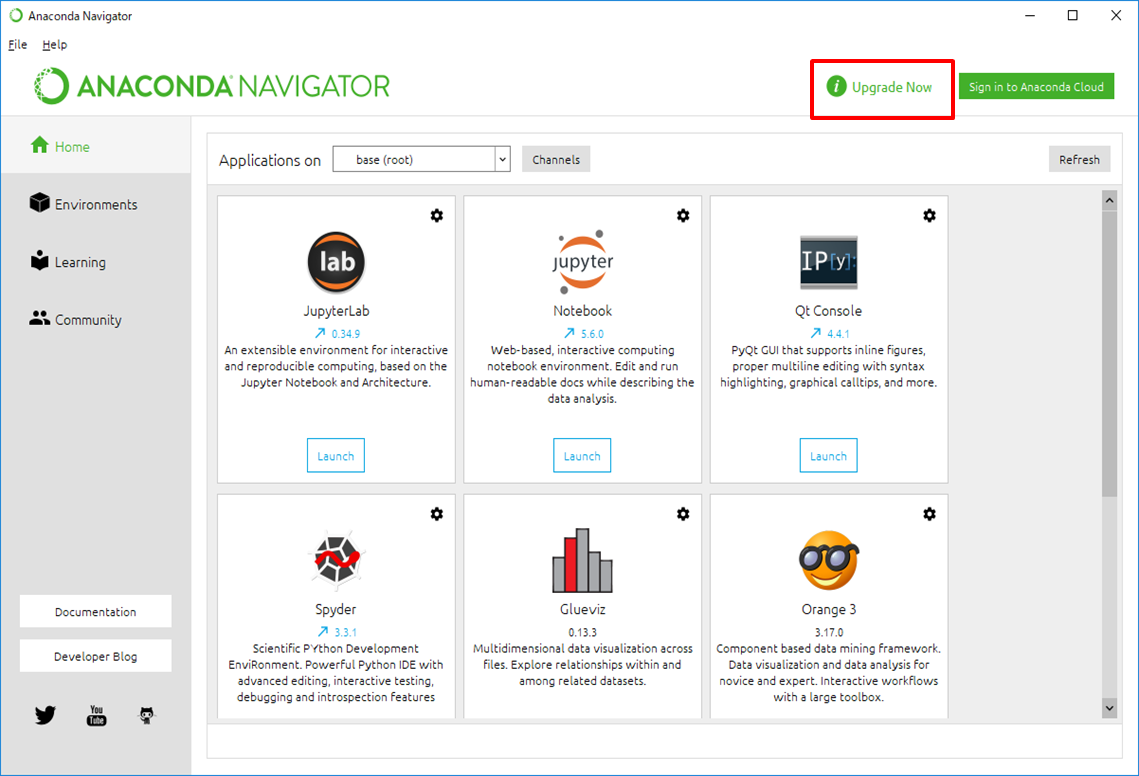The width and height of the screenshot is (1139, 776).
Task: Click Notebook version update arrow
Action: [570, 333]
